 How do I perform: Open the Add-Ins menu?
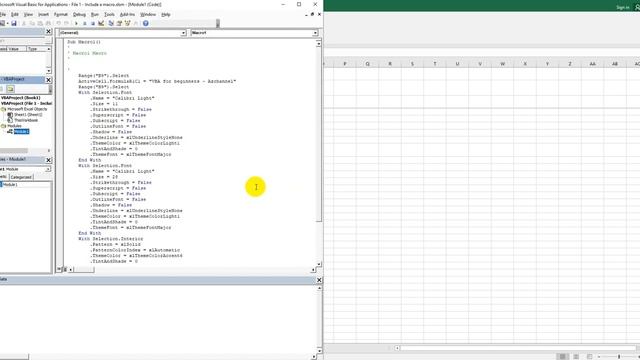[127, 14]
